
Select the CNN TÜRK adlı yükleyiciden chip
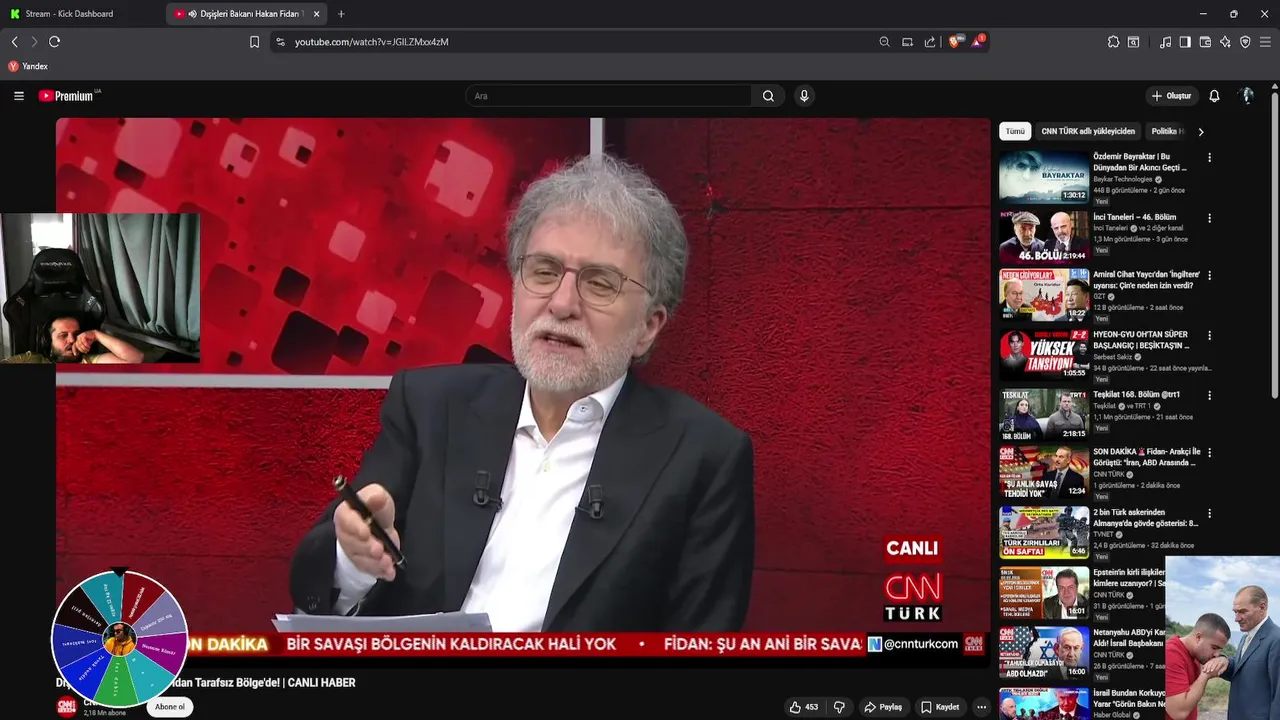coord(1088,131)
